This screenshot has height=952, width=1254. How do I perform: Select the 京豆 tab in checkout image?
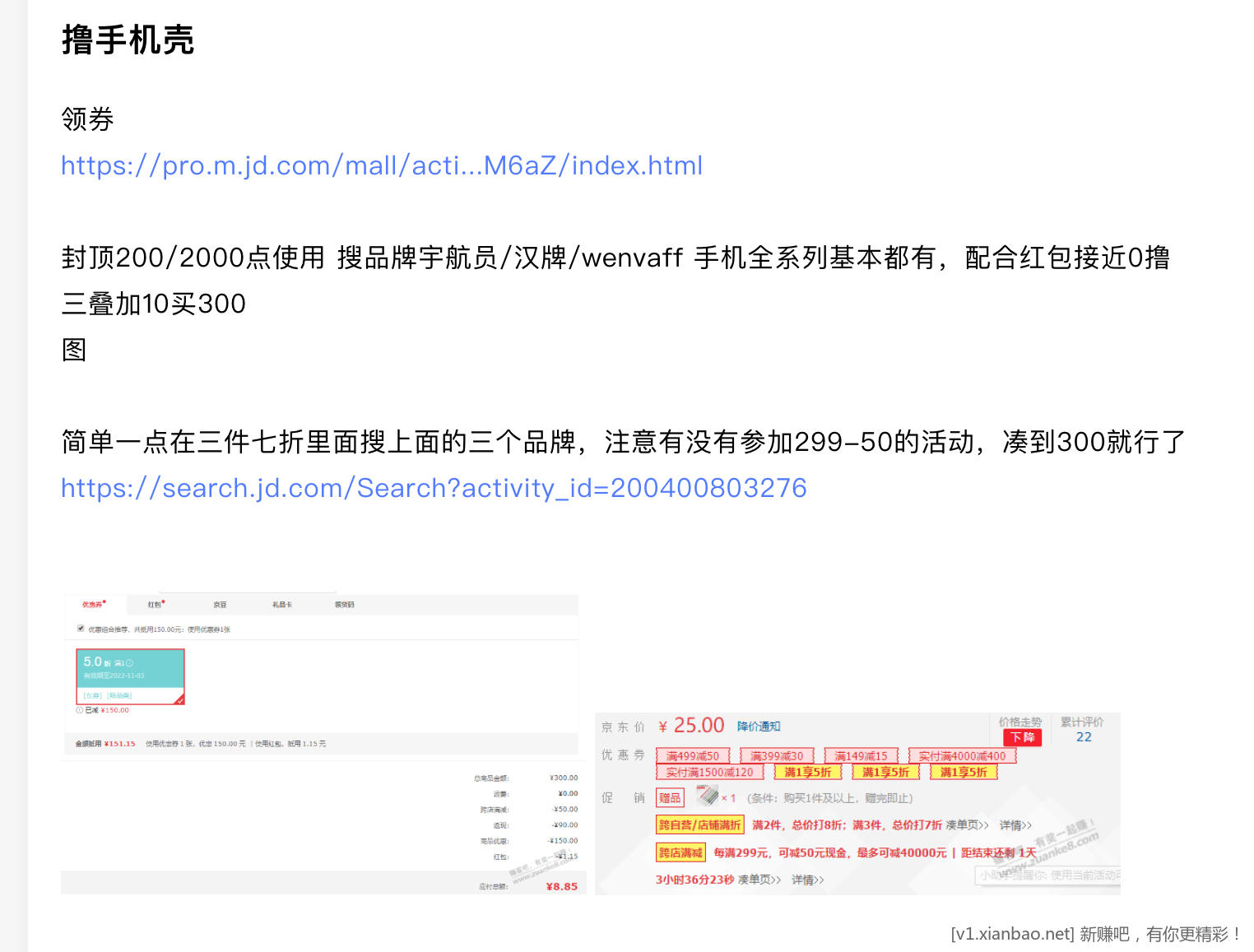[220, 605]
